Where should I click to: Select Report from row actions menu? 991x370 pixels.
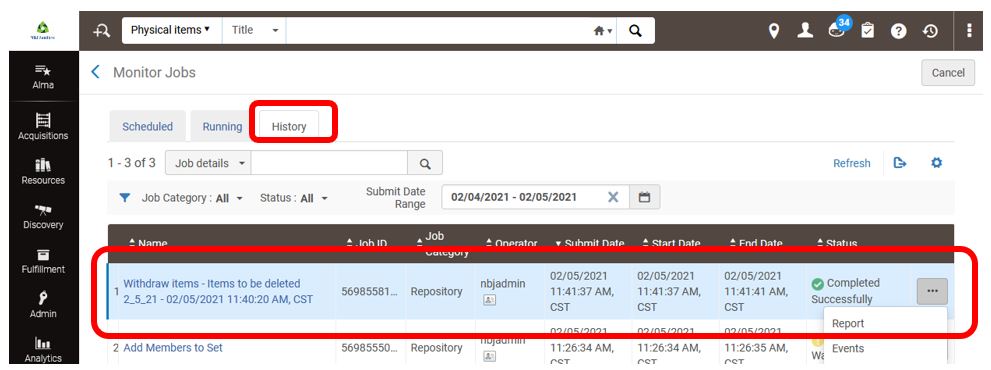click(x=848, y=323)
